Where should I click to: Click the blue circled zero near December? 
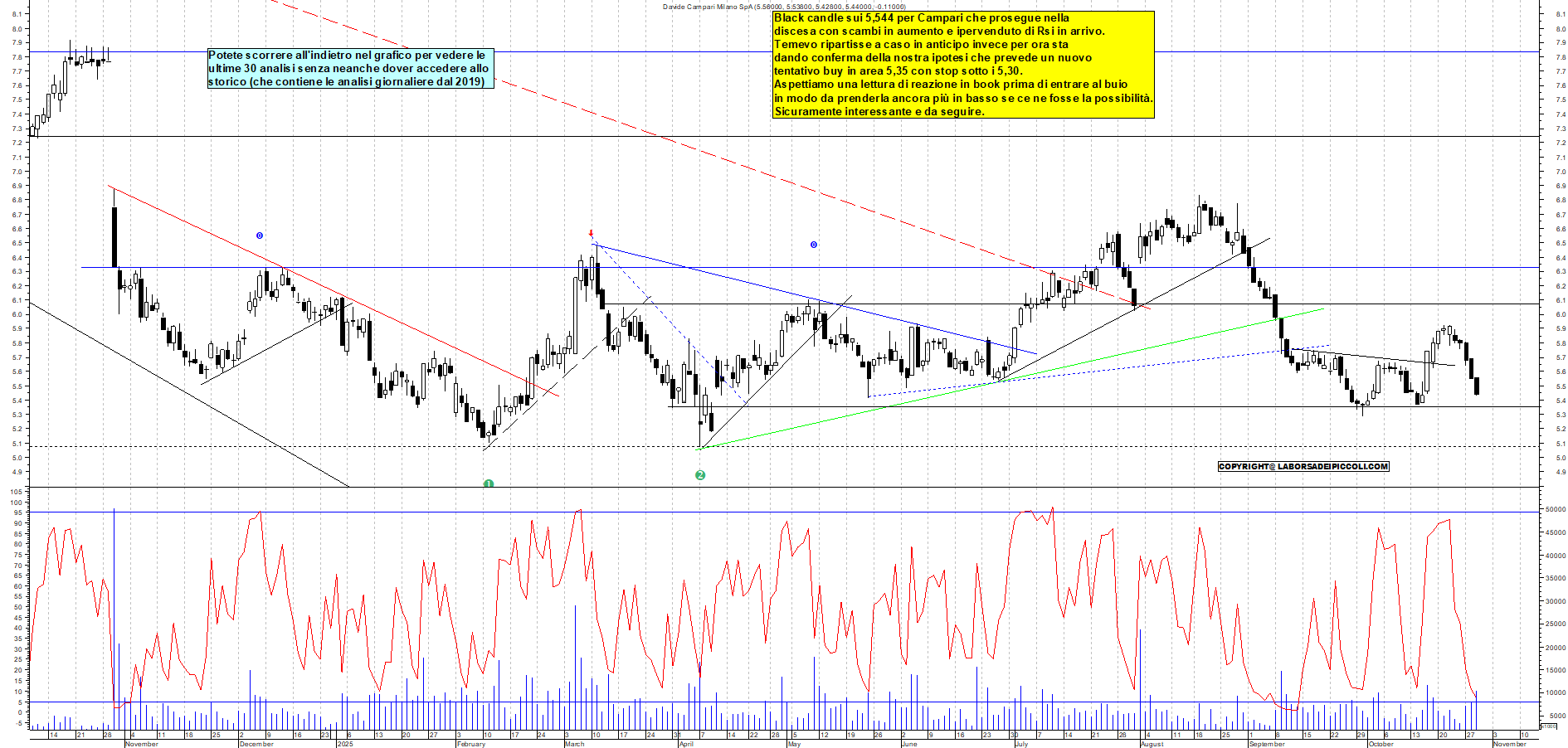tap(261, 236)
